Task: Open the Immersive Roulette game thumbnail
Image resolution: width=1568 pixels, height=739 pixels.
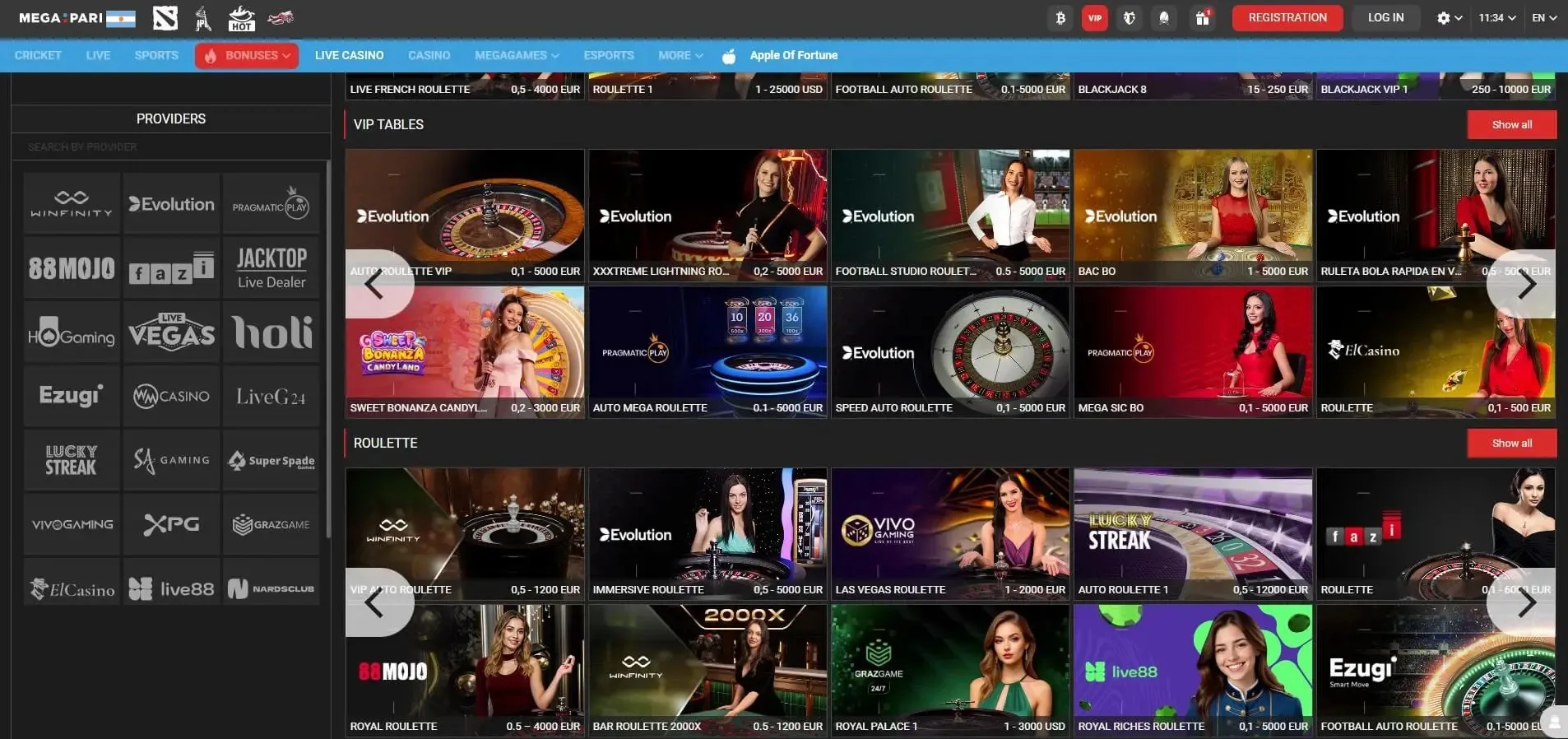Action: (x=707, y=533)
